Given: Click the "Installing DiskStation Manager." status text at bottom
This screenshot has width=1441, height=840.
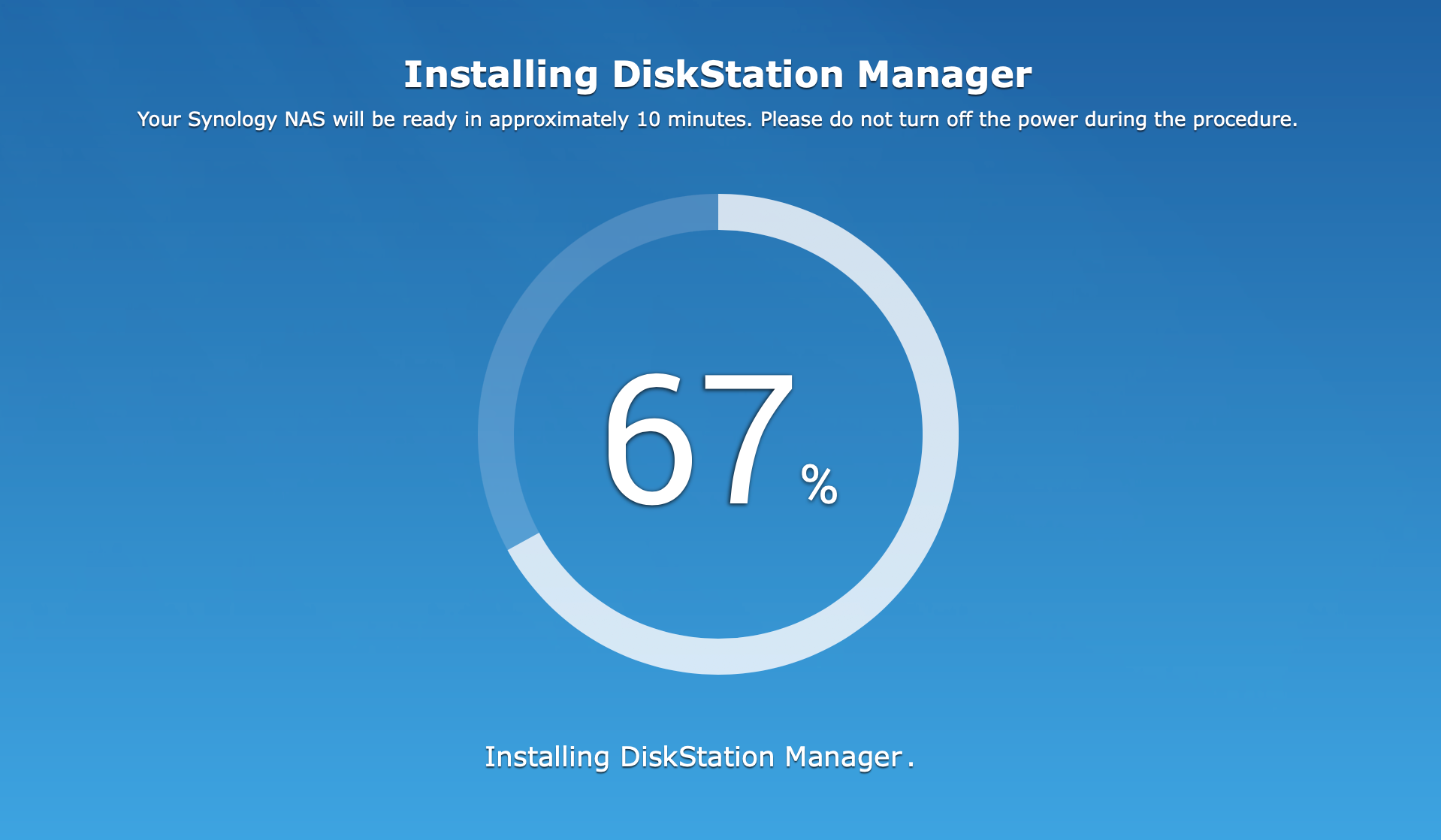Looking at the screenshot, I should (x=699, y=757).
